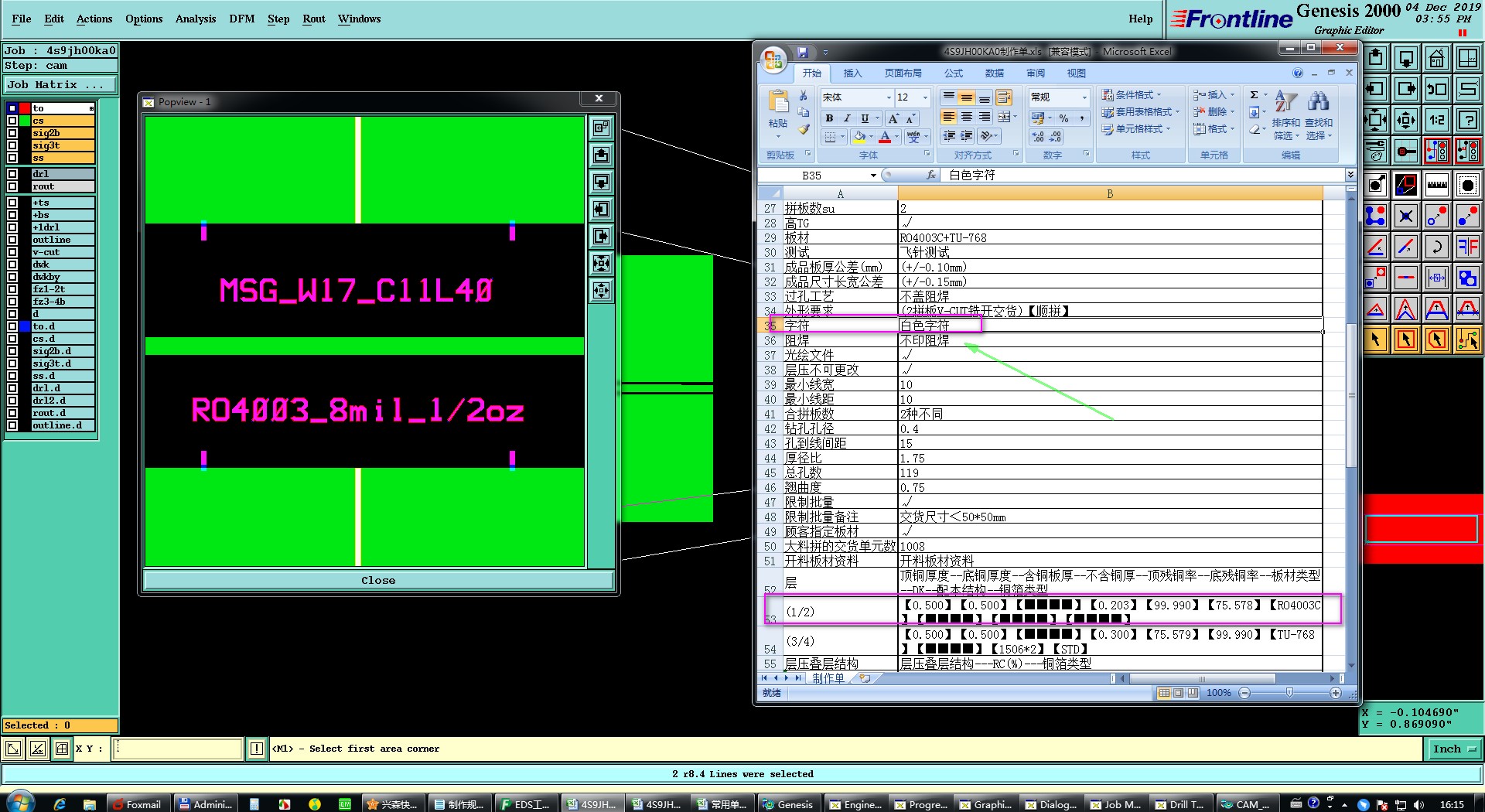Click Help in the Genesis menu bar
1485x812 pixels.
1140,19
